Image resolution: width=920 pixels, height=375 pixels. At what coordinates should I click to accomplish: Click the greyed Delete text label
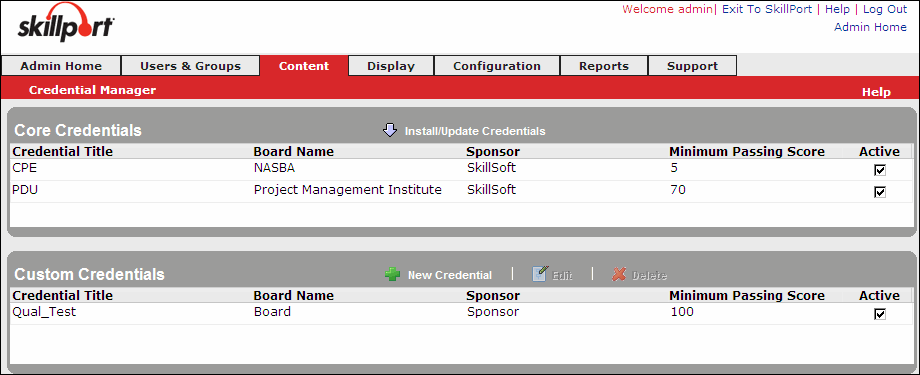(650, 275)
